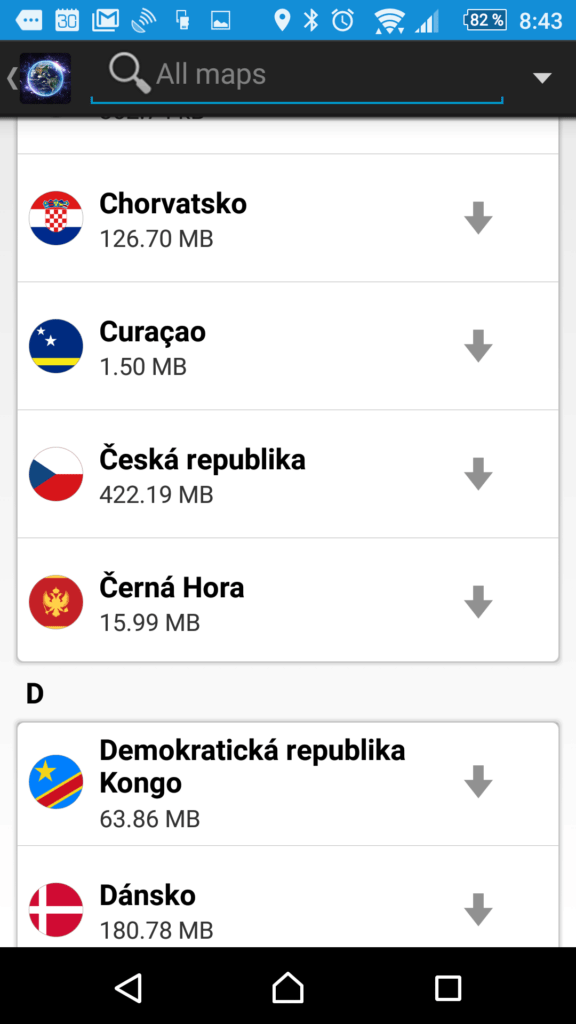
Task: Select the Curaçao list entry
Action: (288, 346)
